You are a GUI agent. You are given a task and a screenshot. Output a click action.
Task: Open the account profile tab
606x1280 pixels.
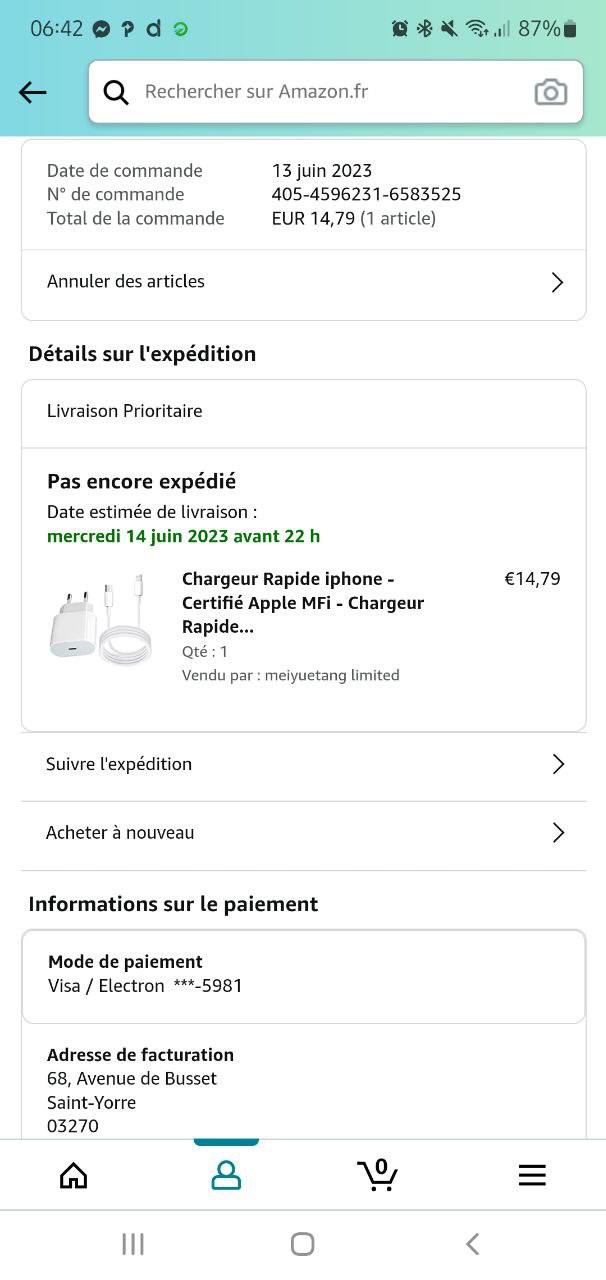pos(226,1175)
